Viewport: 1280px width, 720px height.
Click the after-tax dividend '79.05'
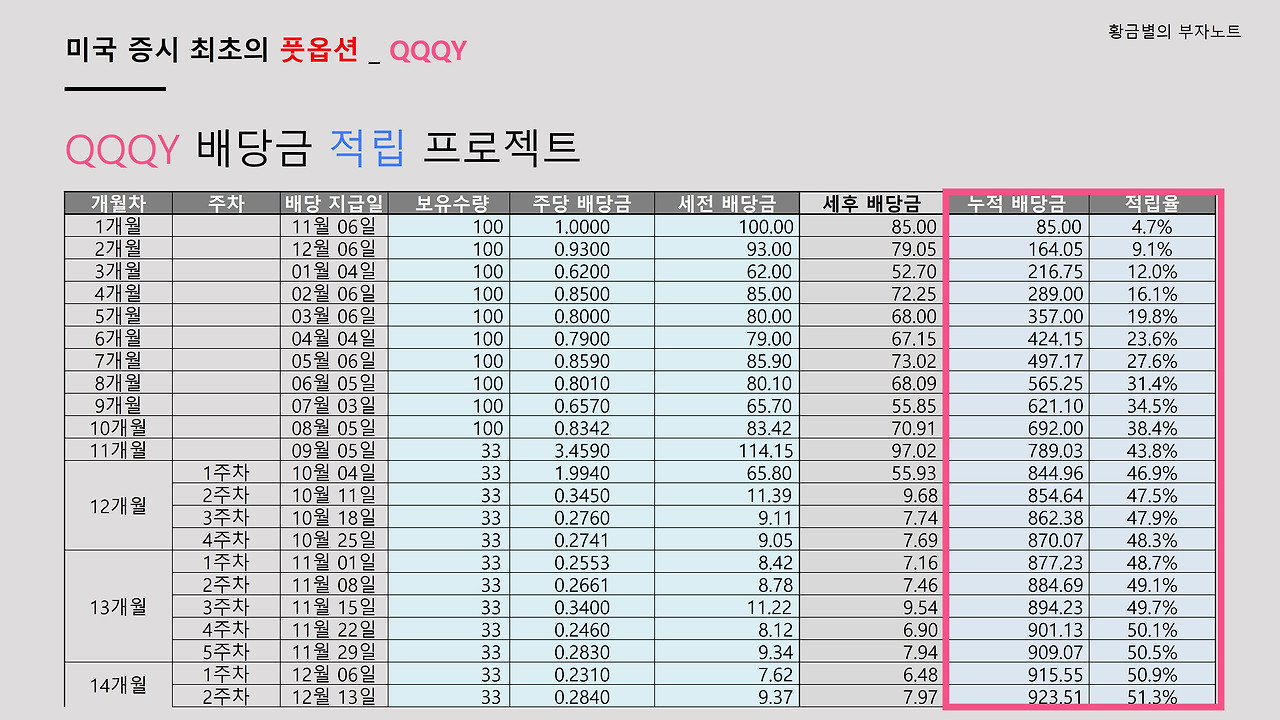pyautogui.click(x=914, y=249)
